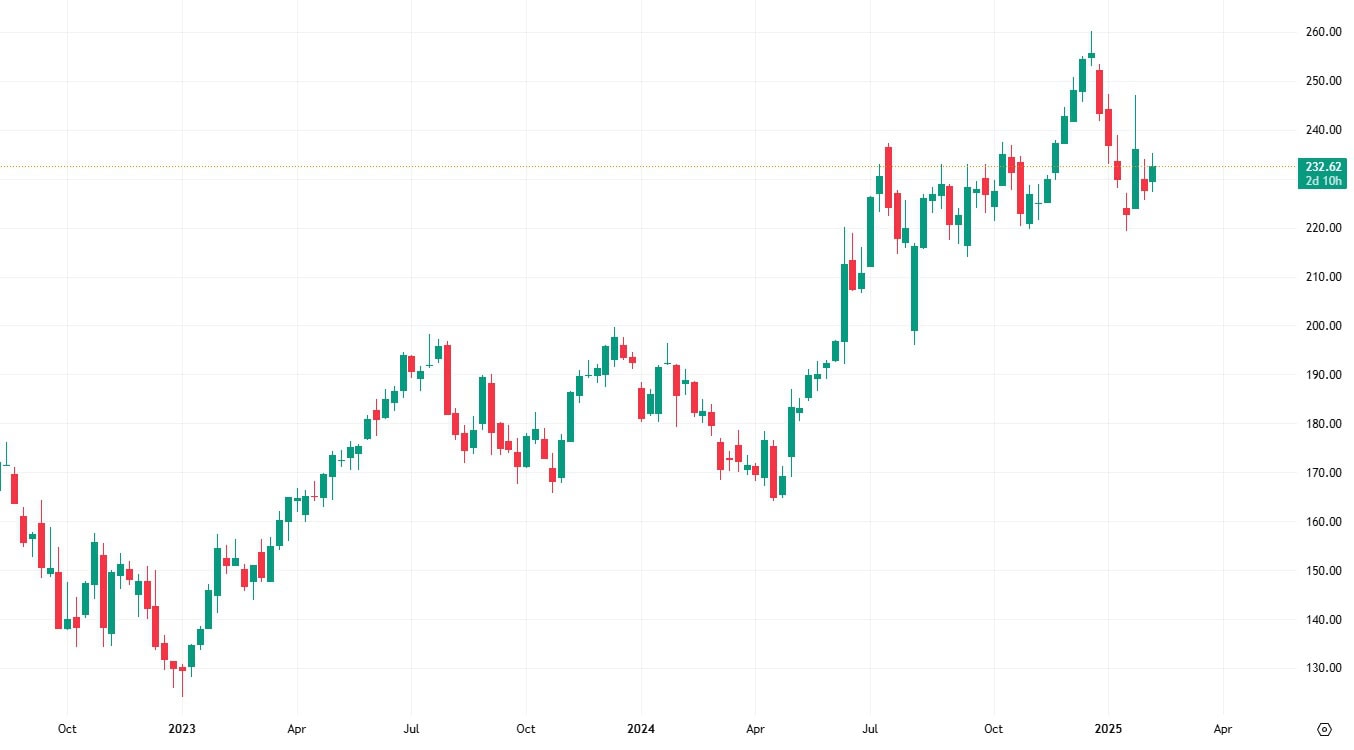The width and height of the screenshot is (1354, 750).
Task: Click the 150.00 price scale label
Action: coord(1323,571)
